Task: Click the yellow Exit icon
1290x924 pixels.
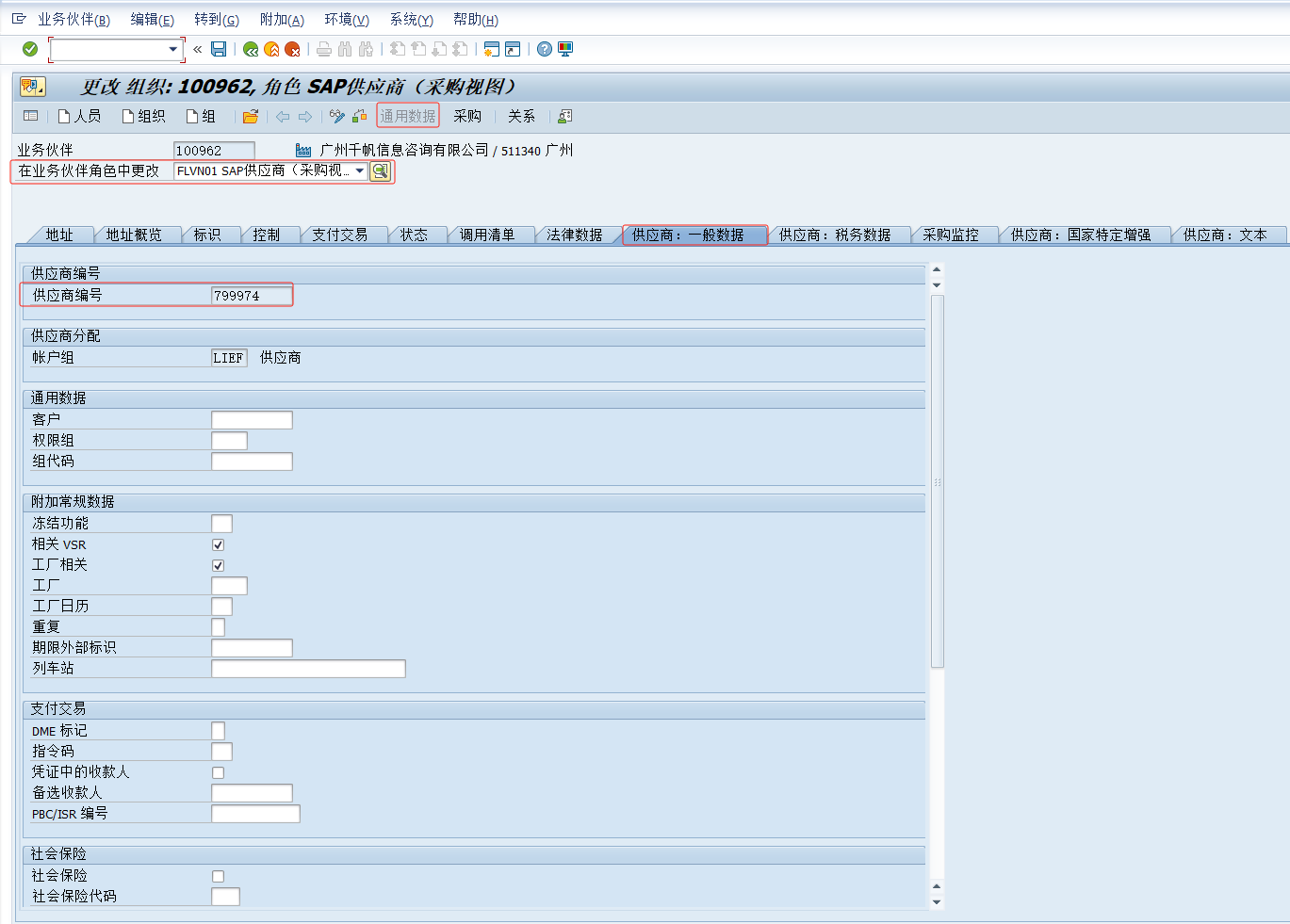Action: pyautogui.click(x=271, y=49)
